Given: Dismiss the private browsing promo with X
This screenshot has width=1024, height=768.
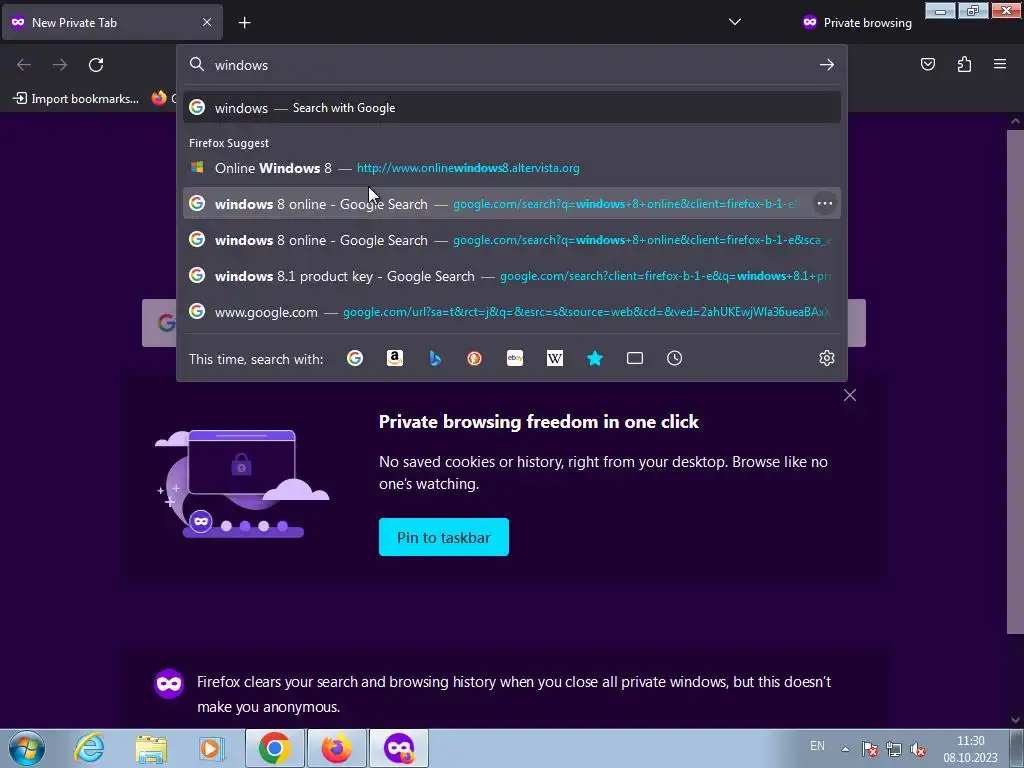Looking at the screenshot, I should 850,395.
